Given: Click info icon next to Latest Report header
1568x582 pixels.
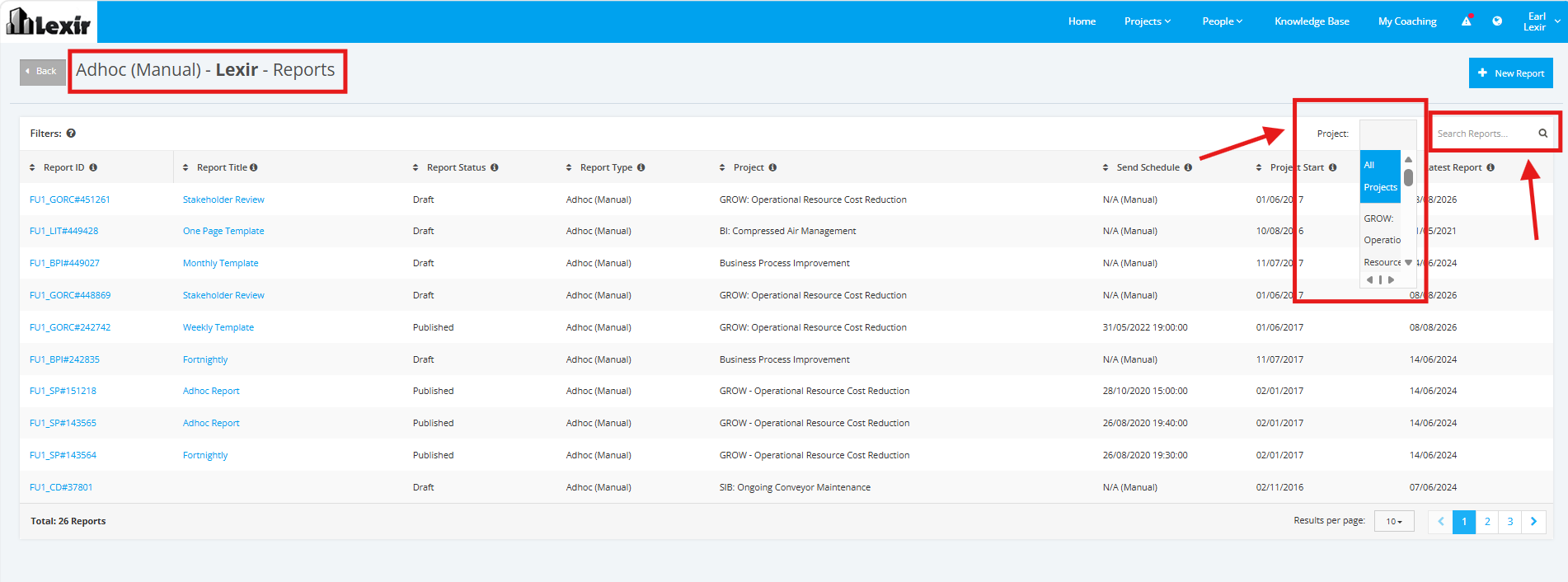Looking at the screenshot, I should click(x=1491, y=167).
